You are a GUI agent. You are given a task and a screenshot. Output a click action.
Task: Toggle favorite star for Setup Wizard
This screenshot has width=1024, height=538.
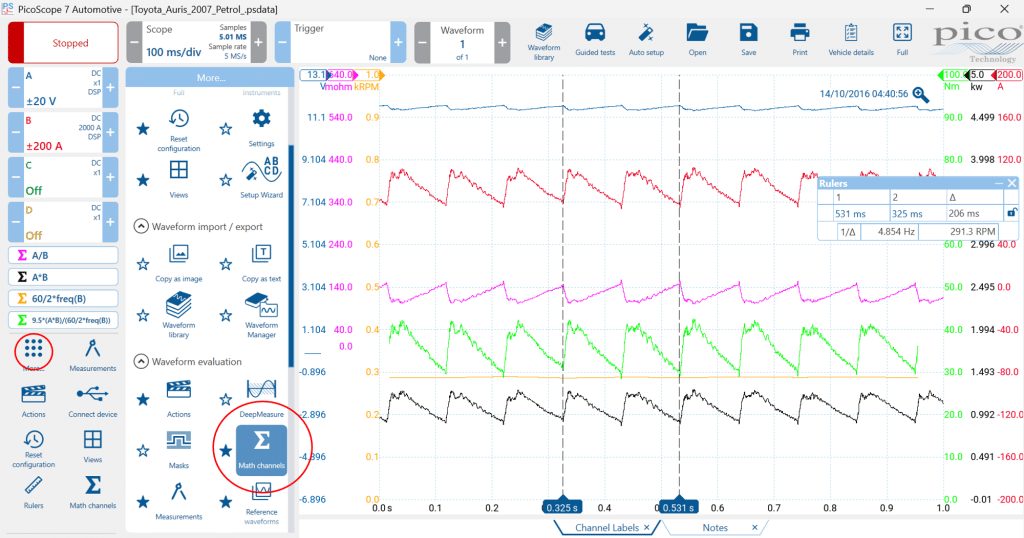tap(225, 180)
